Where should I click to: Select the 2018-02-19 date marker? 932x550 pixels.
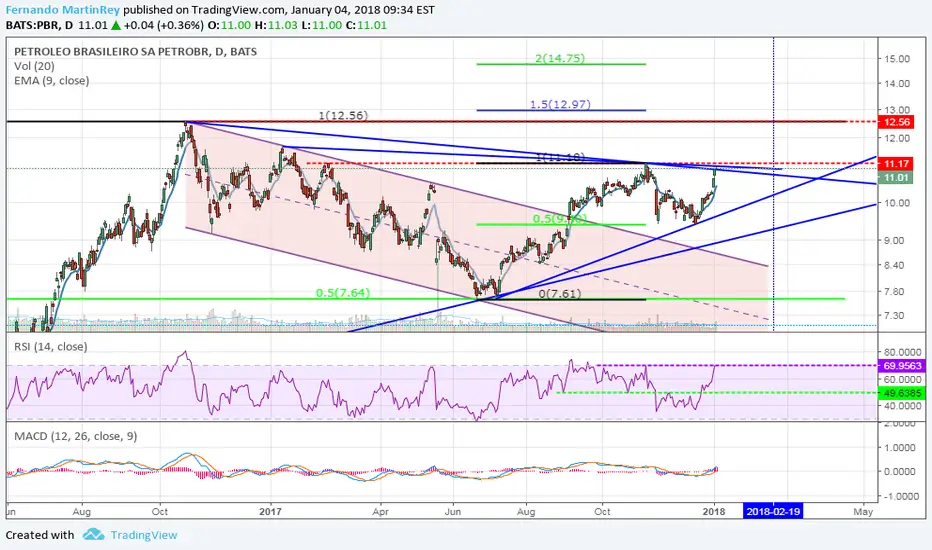point(773,511)
